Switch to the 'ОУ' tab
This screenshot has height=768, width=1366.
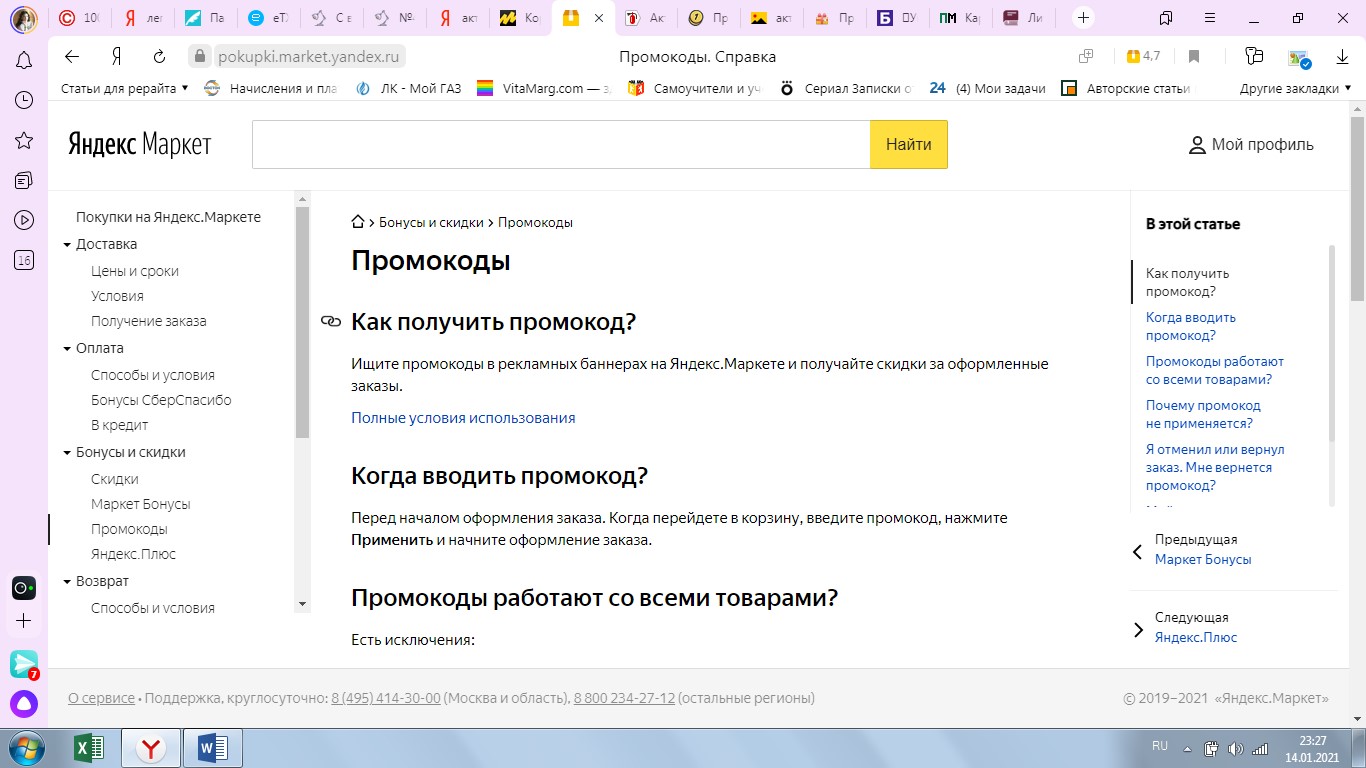point(897,18)
